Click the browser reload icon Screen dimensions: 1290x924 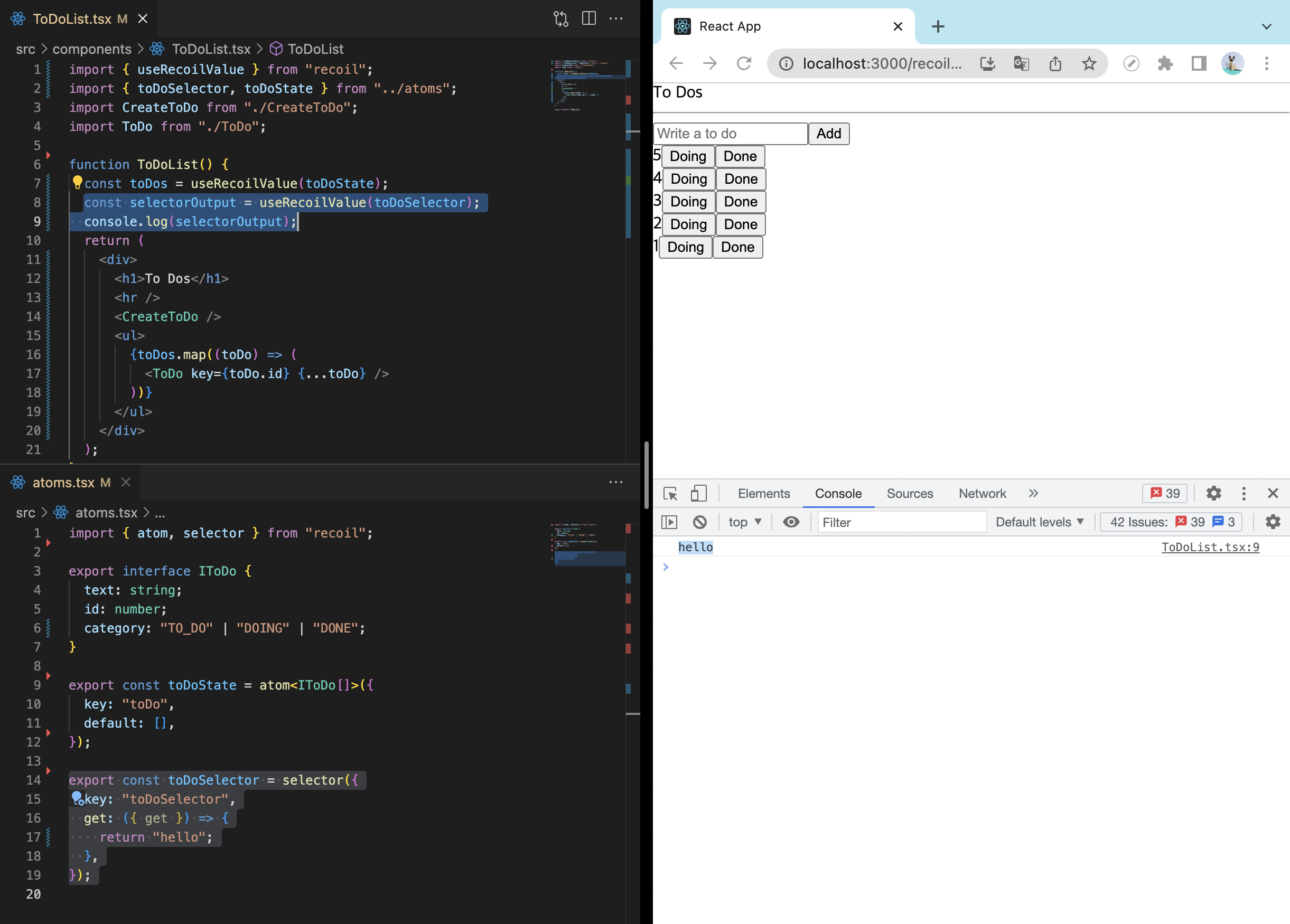744,63
